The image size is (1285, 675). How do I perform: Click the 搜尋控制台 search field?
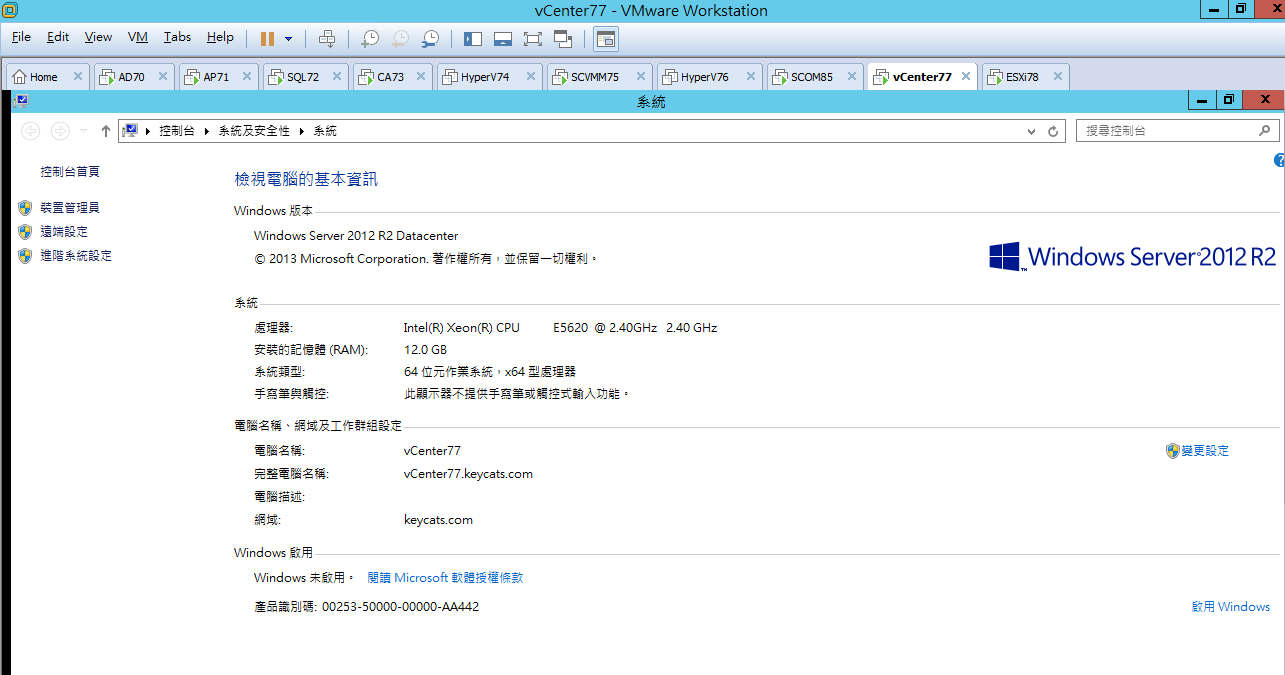point(1177,131)
